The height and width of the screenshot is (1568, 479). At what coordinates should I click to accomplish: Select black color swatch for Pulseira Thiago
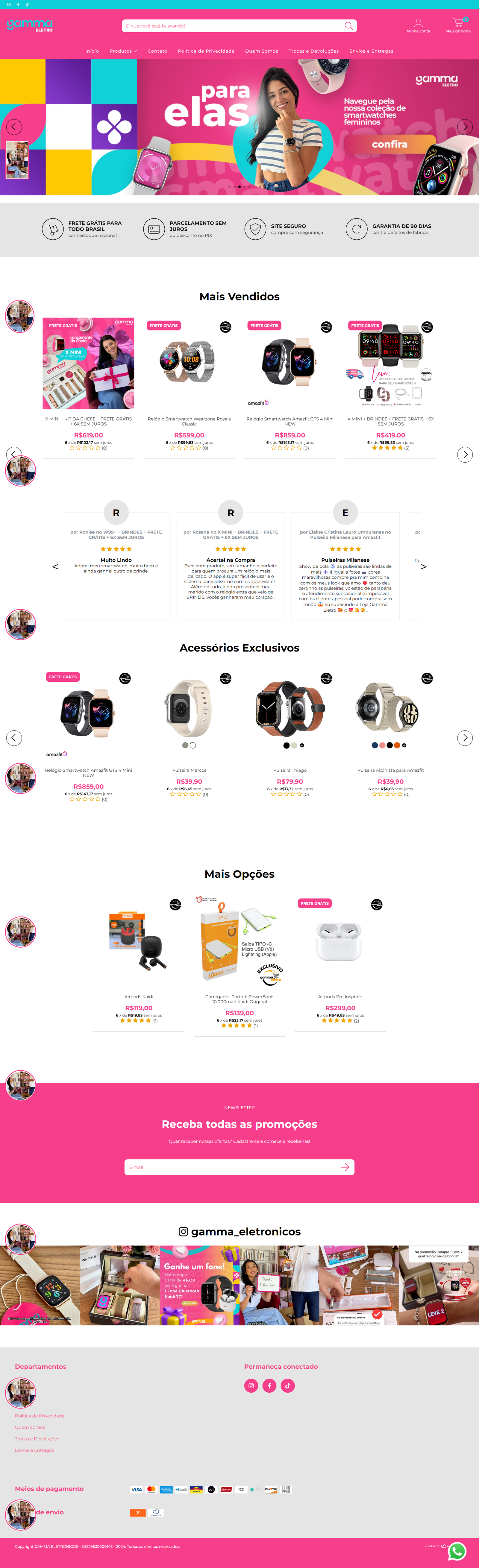point(286,745)
